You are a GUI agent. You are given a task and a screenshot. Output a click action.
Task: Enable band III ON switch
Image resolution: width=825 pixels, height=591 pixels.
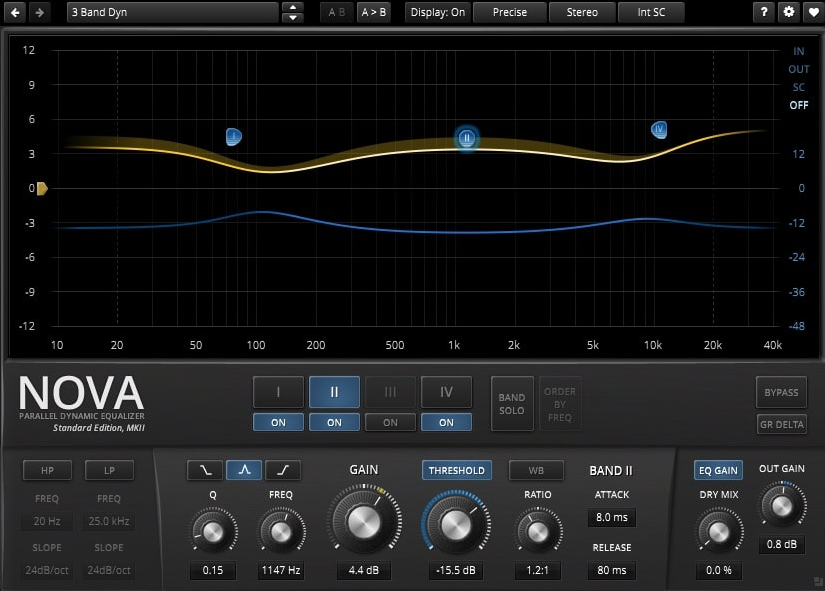tap(390, 422)
